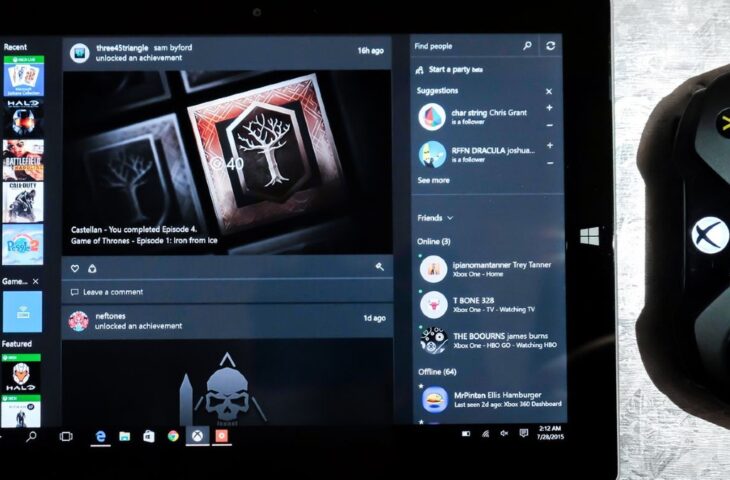Add RFFN DRACULA as friend
This screenshot has width=730, height=480.
pos(550,146)
